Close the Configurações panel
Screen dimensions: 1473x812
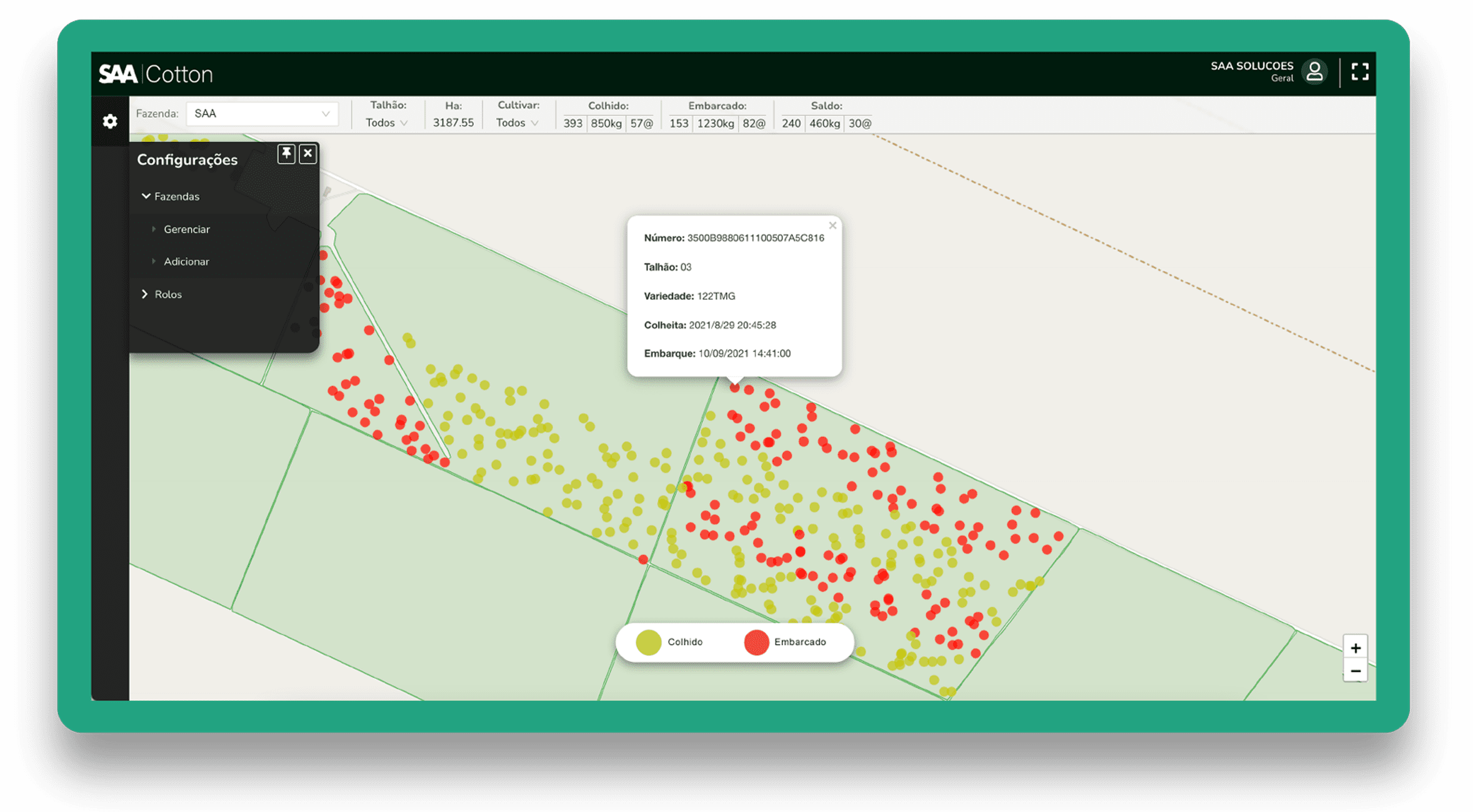(x=308, y=154)
